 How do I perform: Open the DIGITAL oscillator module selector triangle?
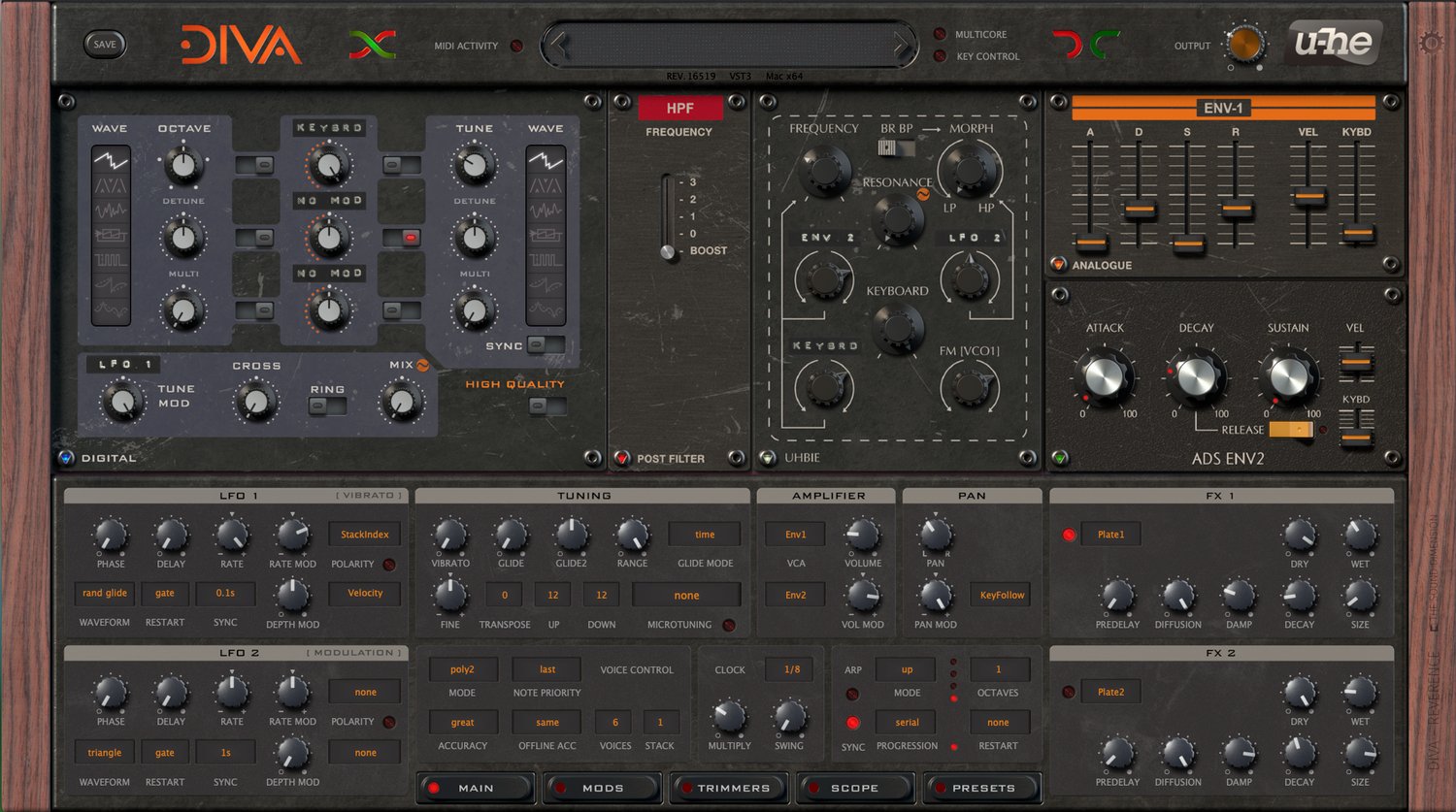(66, 458)
